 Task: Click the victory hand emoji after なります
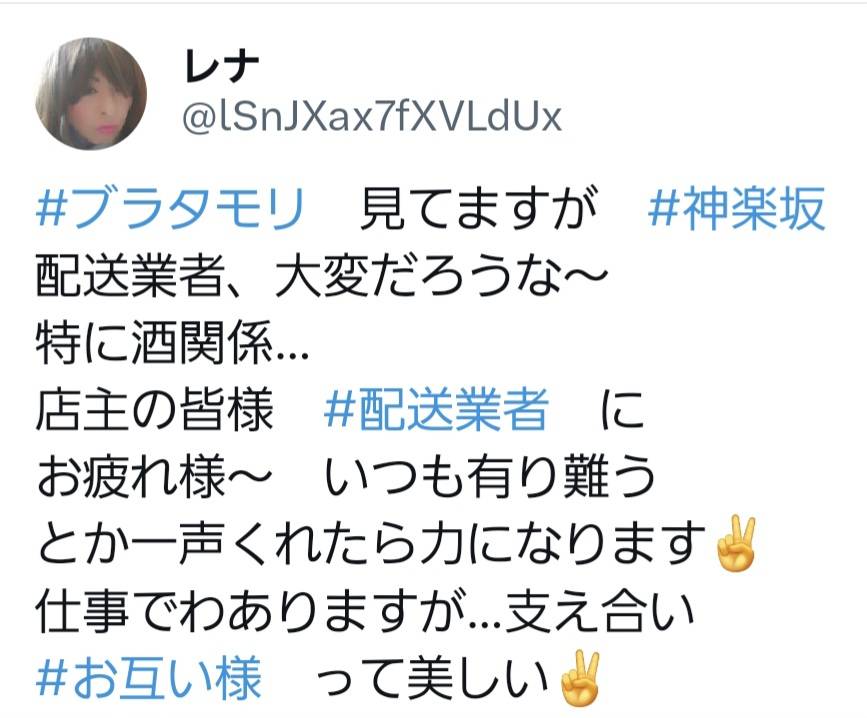(735, 544)
